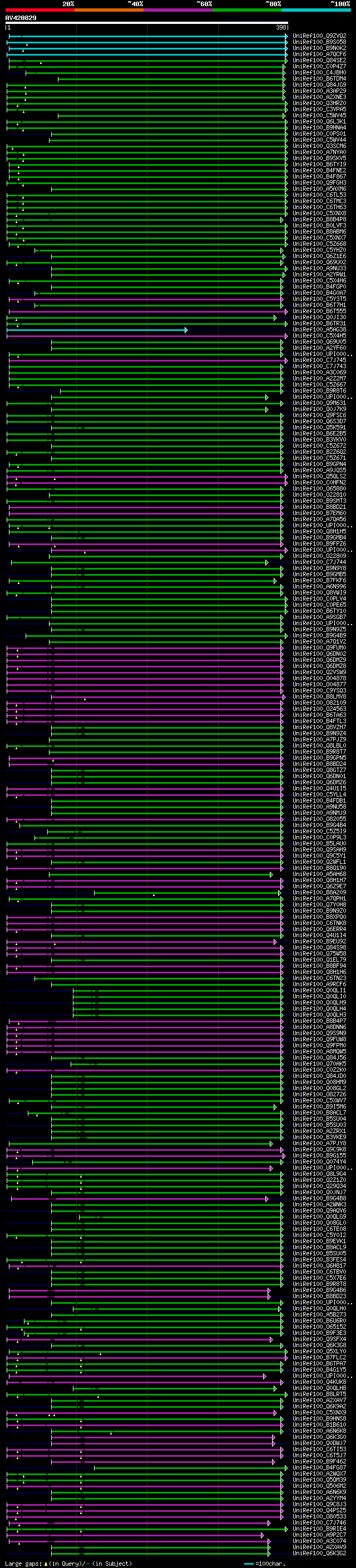Click the red 20% identity legend segment

coord(40,10)
